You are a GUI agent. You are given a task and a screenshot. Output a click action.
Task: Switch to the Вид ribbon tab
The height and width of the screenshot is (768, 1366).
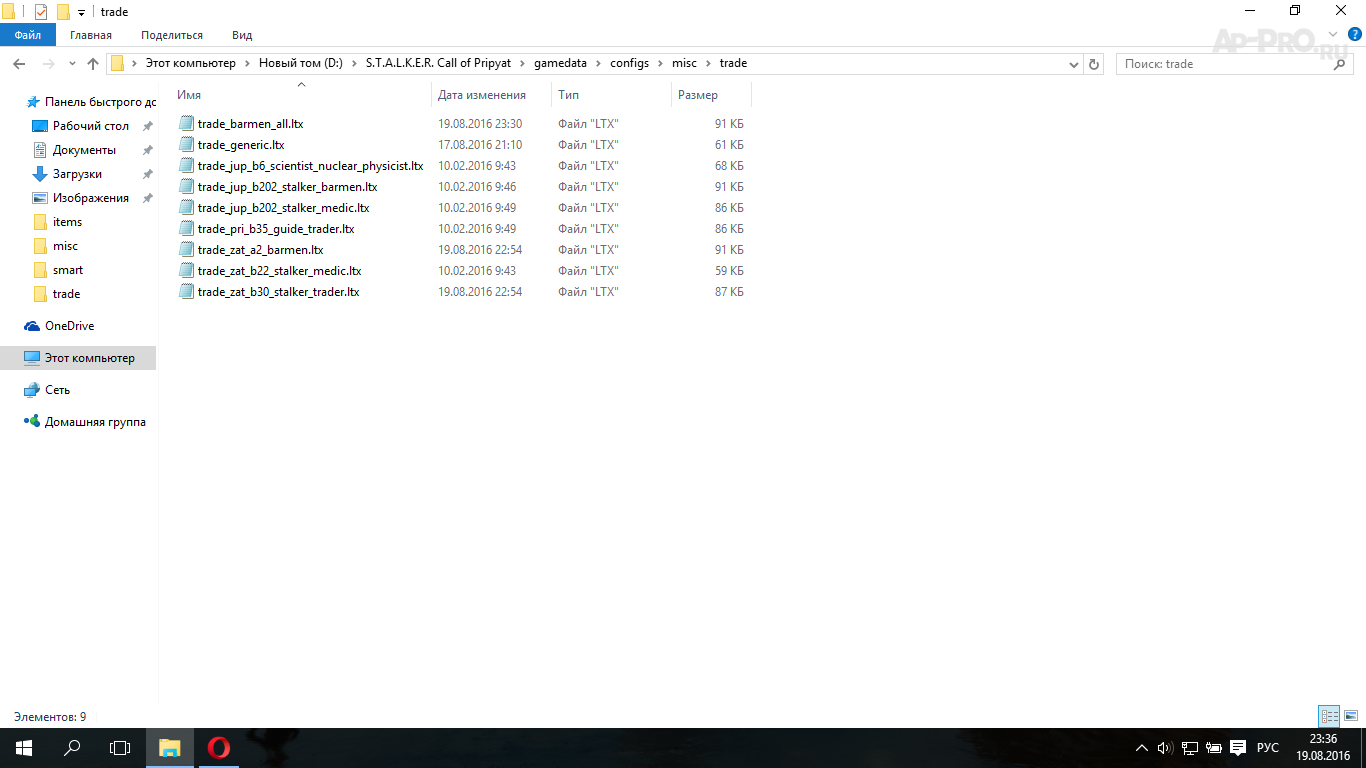coord(242,35)
